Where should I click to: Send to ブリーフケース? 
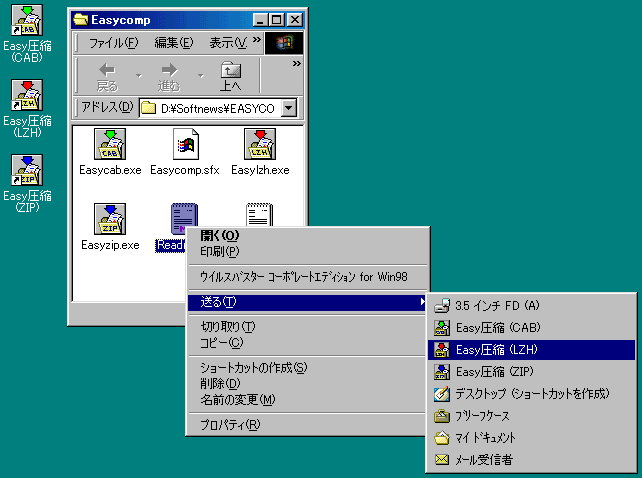point(531,416)
